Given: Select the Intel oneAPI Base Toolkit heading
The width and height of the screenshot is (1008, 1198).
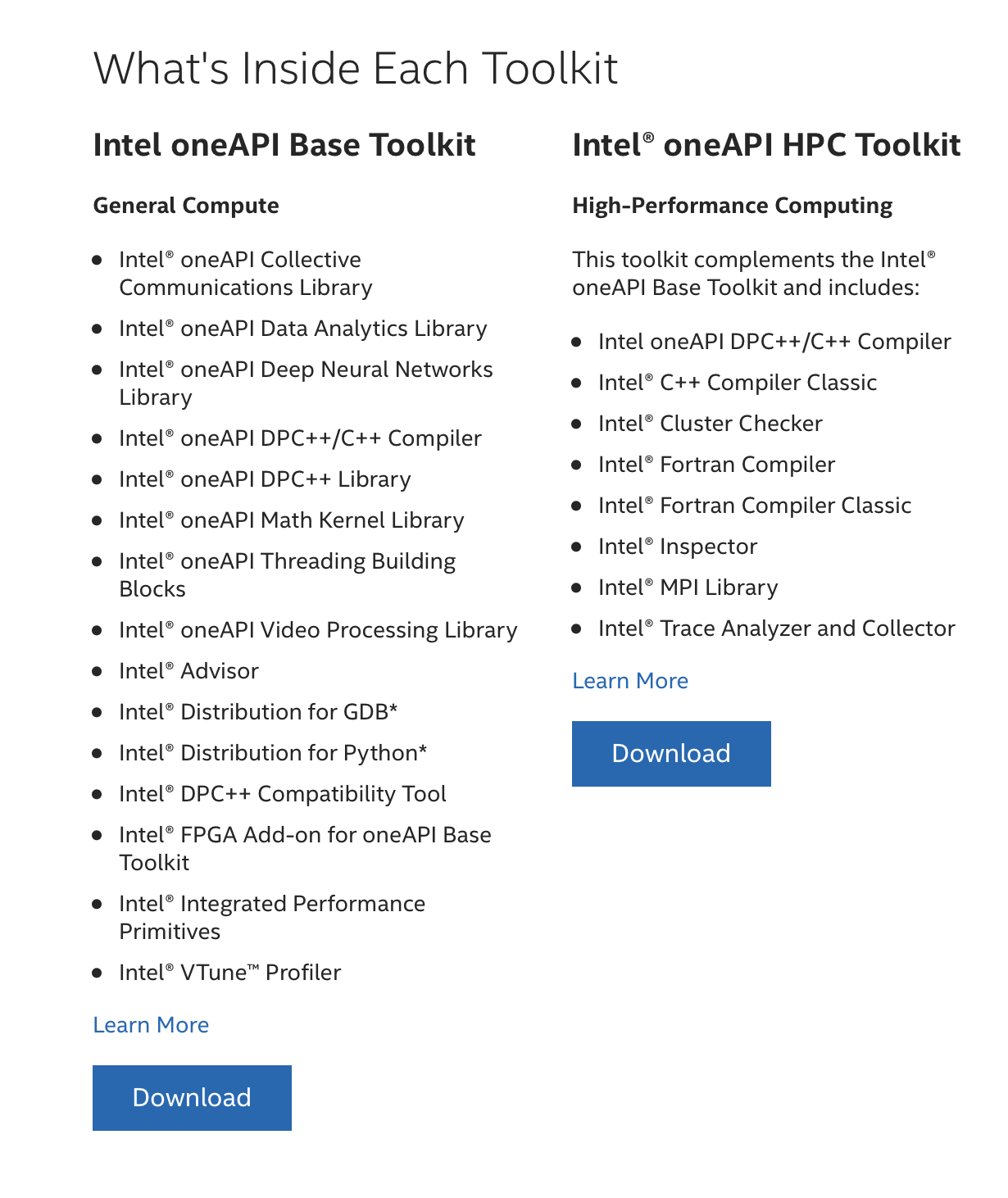Looking at the screenshot, I should coord(284,145).
